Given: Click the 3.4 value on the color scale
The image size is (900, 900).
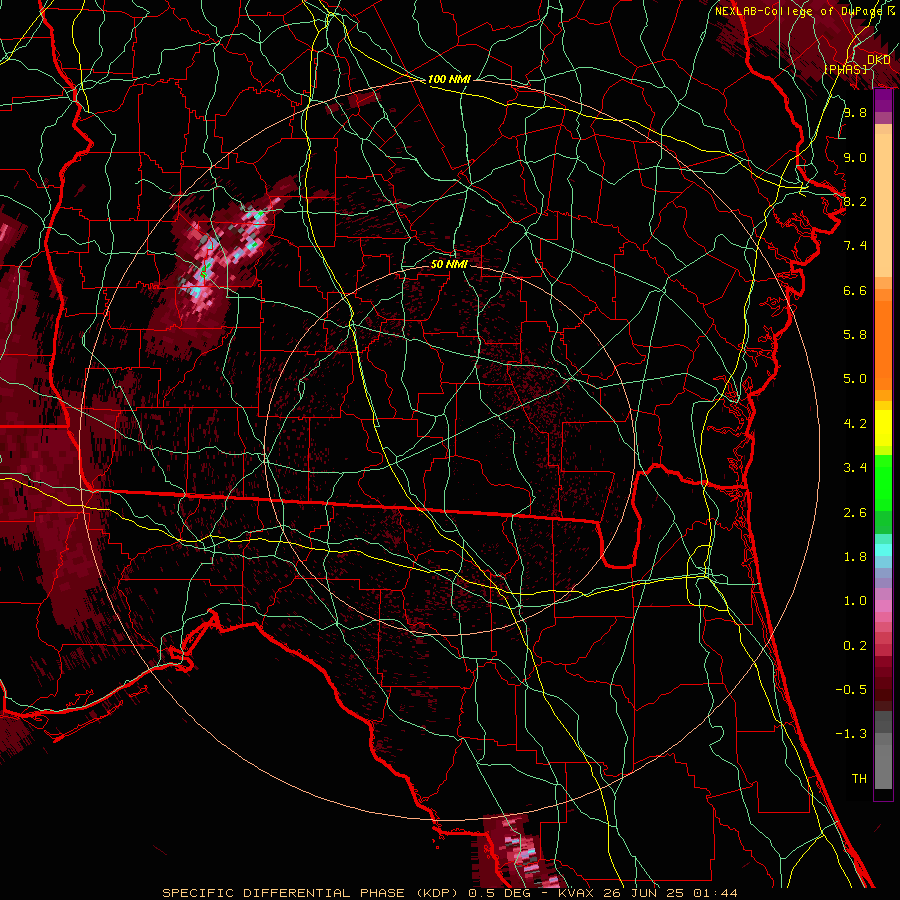Looking at the screenshot, I should click(855, 468).
